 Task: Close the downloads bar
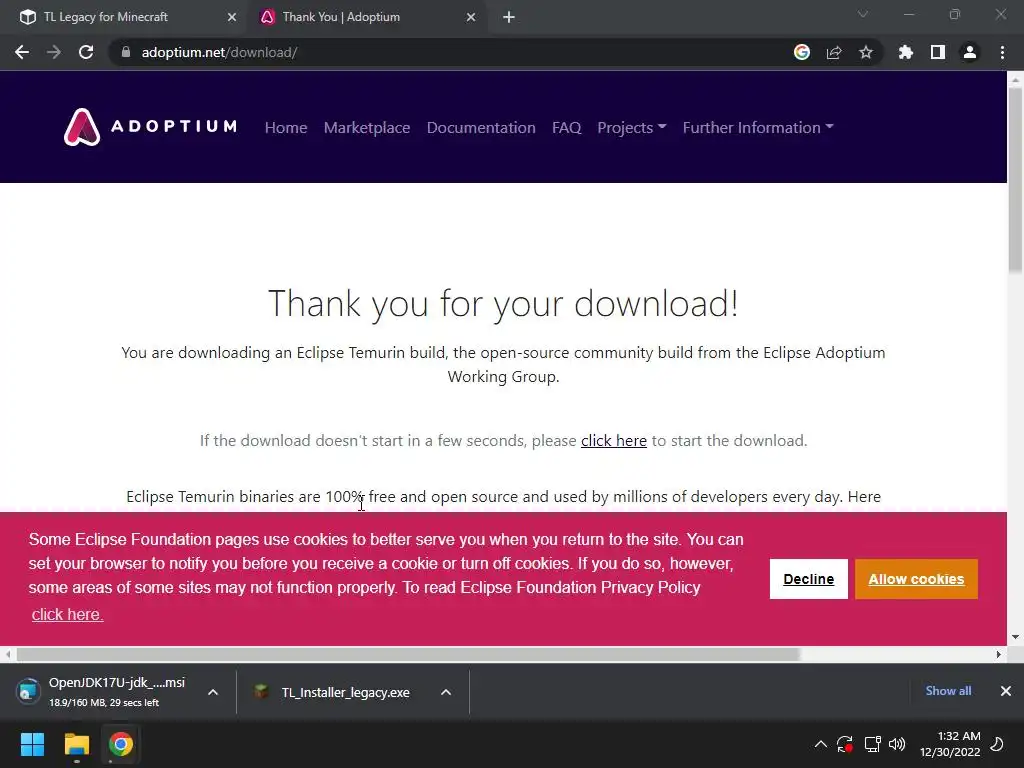[x=1006, y=690]
